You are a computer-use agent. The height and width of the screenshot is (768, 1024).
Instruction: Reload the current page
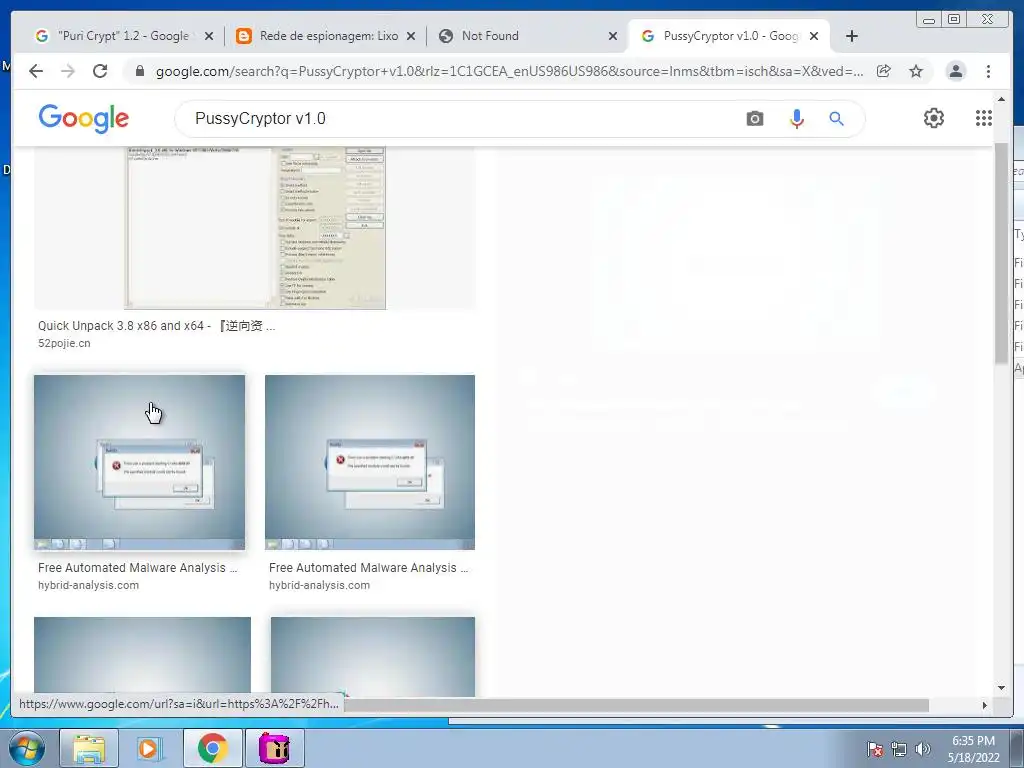100,71
